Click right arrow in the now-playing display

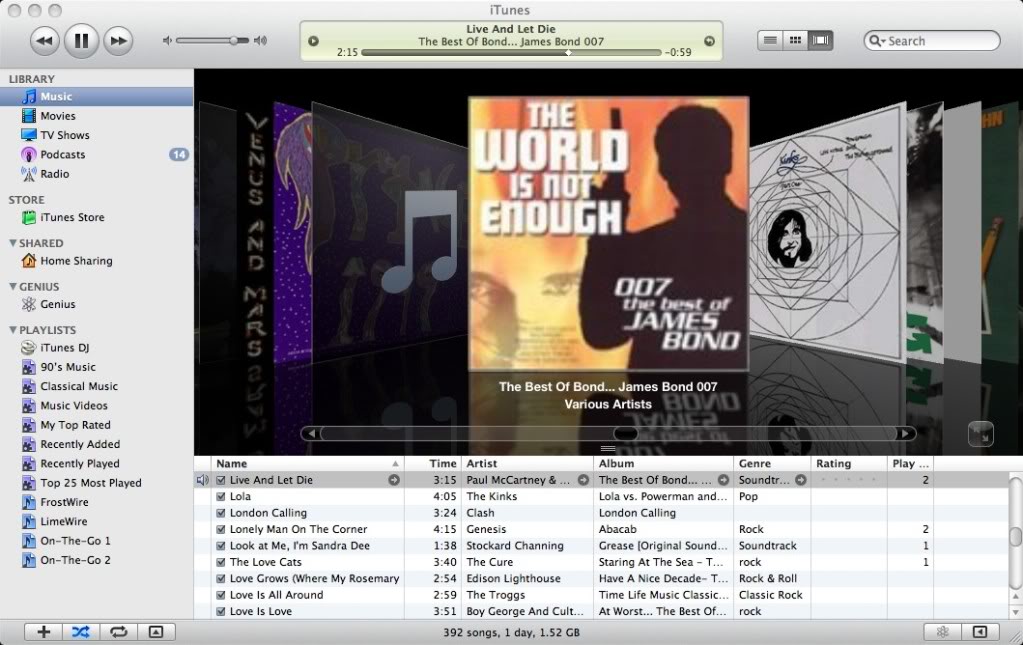click(x=709, y=41)
